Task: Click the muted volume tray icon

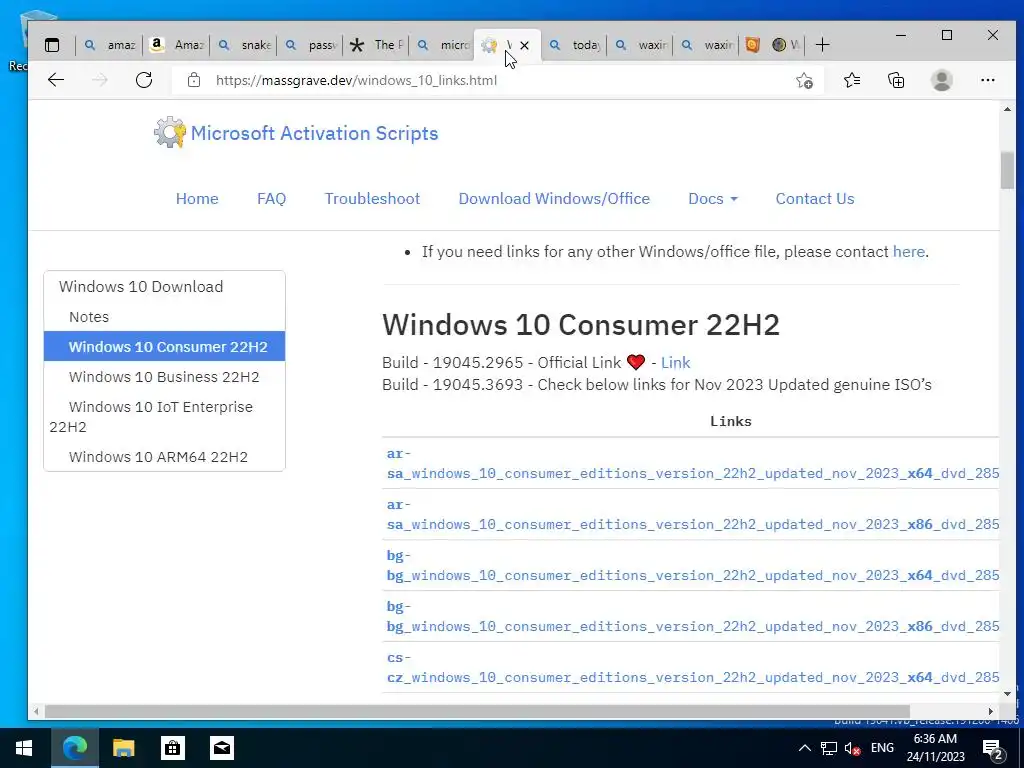Action: (852, 748)
